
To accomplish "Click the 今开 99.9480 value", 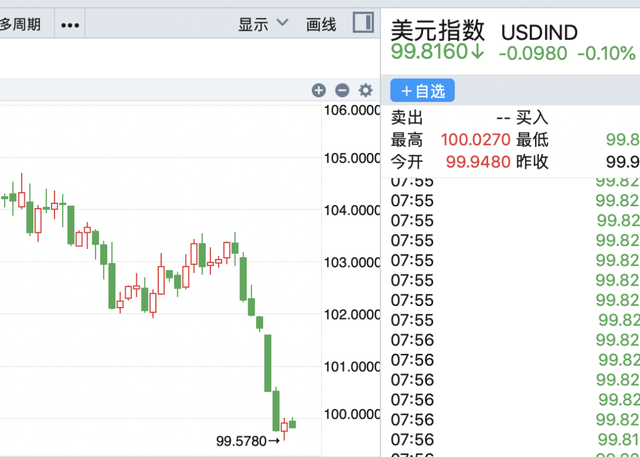I will pos(478,162).
